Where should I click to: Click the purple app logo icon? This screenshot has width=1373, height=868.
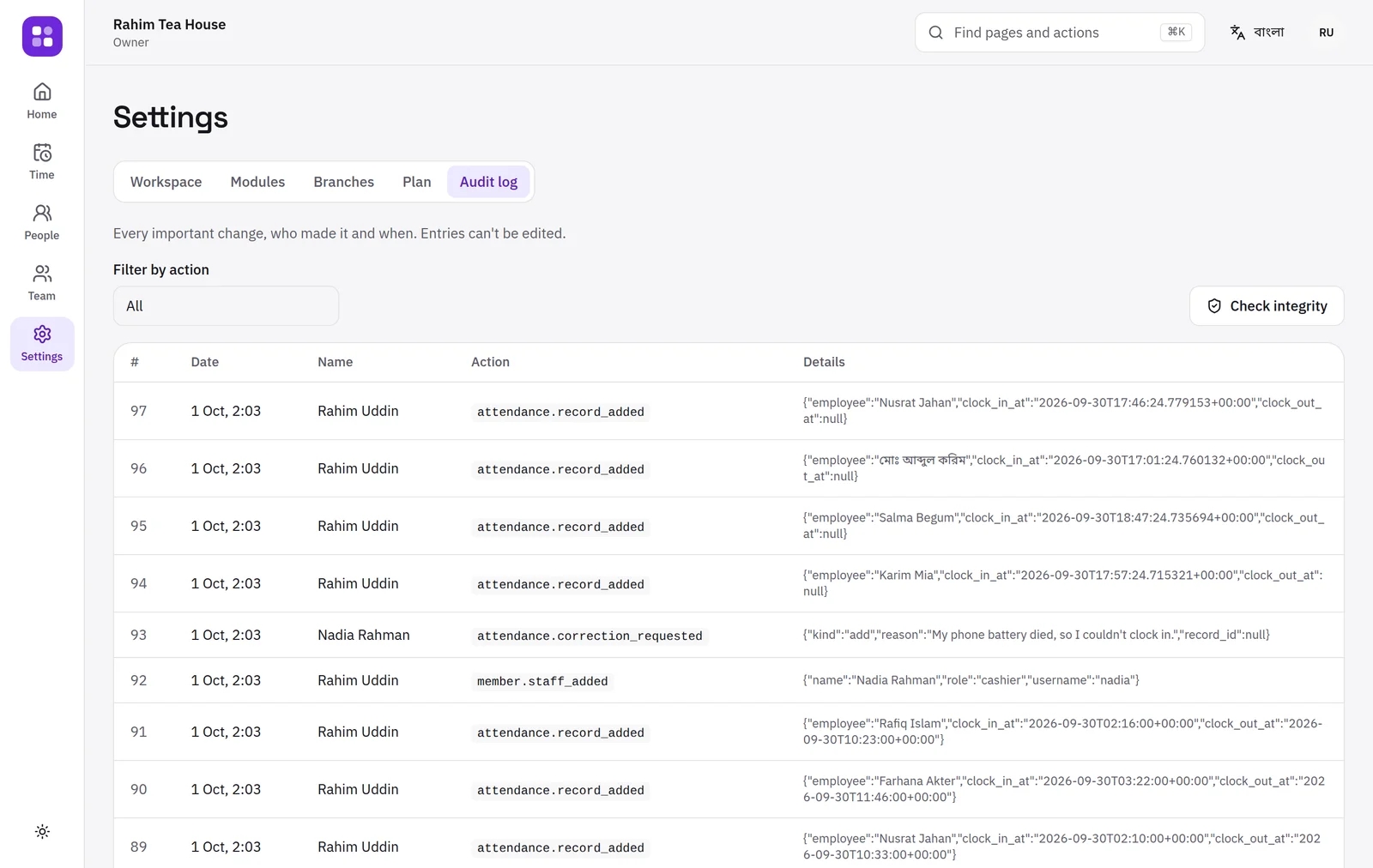42,36
